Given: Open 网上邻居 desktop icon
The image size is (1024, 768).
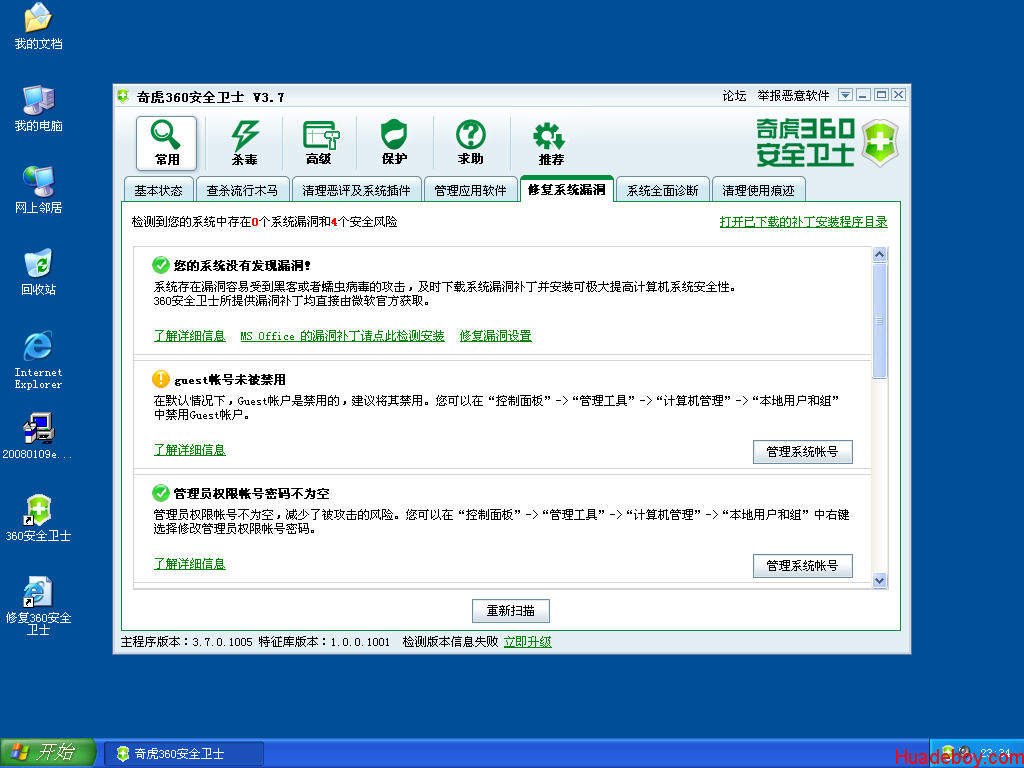Looking at the screenshot, I should 38,190.
